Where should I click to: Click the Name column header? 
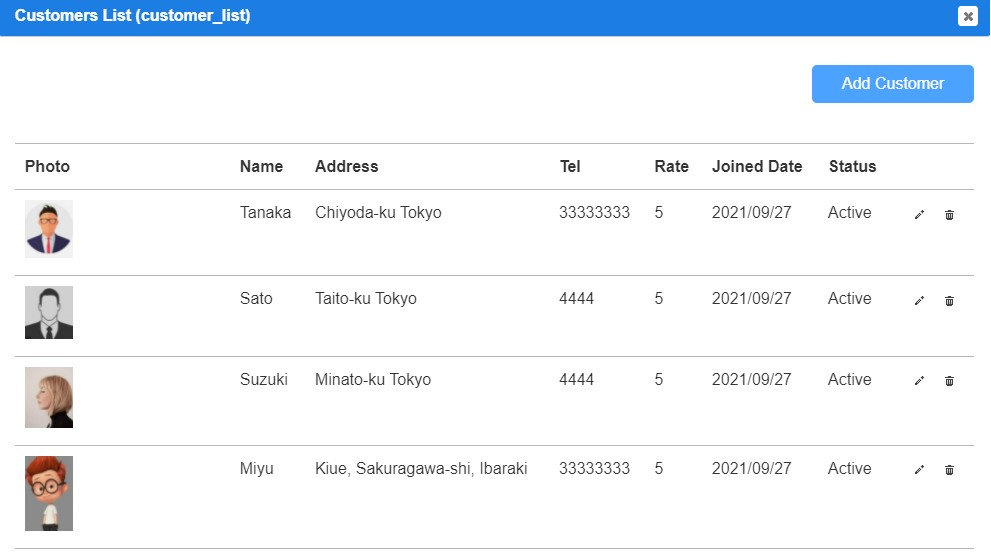click(261, 166)
